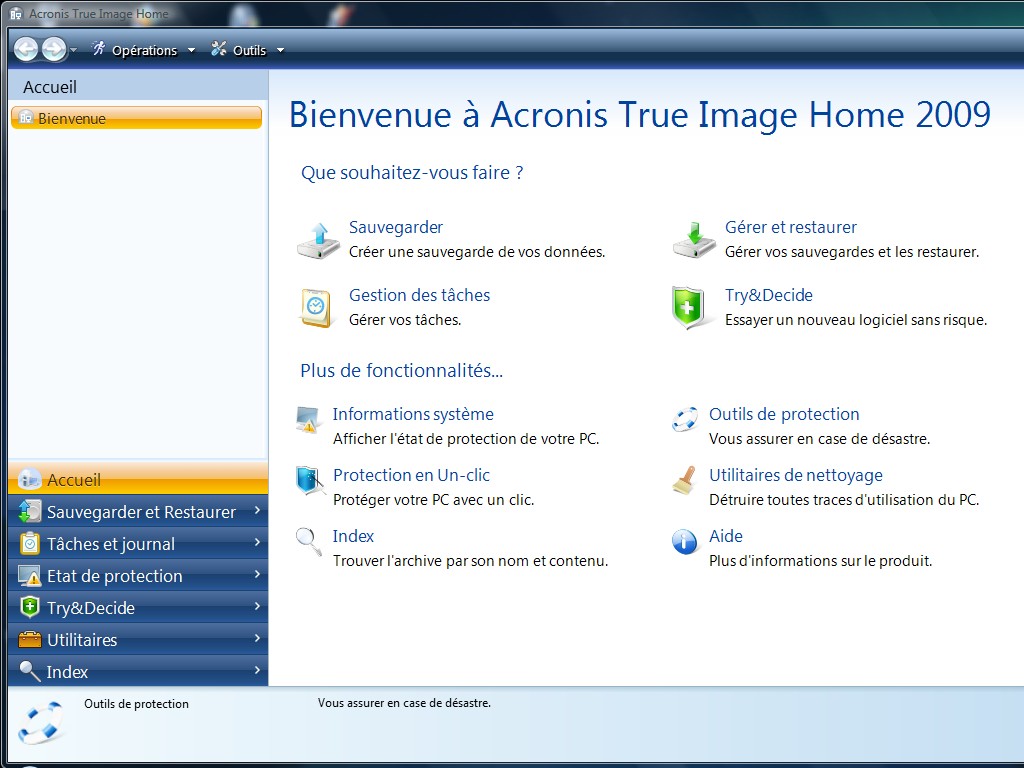Expand Etat de protection chevron

click(x=257, y=574)
